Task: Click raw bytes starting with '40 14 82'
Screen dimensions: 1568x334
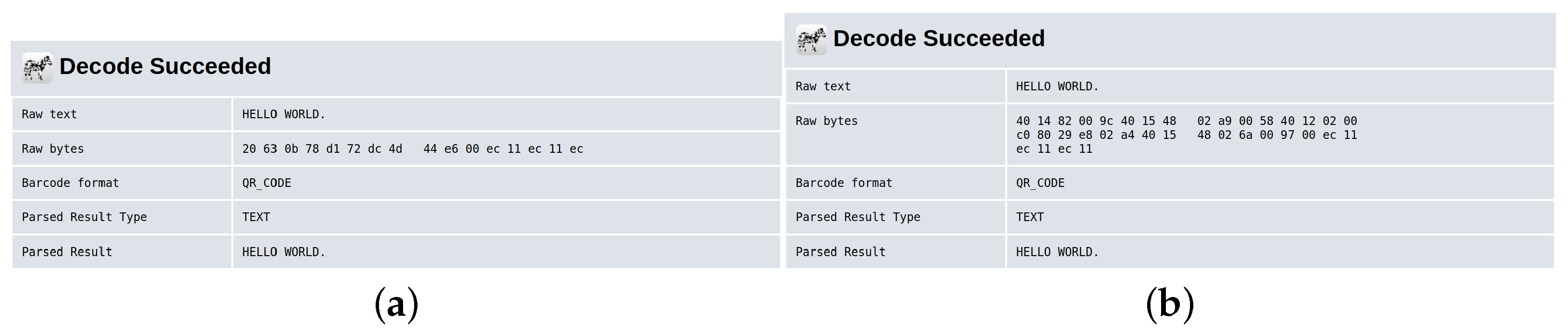Action: [x=1187, y=135]
